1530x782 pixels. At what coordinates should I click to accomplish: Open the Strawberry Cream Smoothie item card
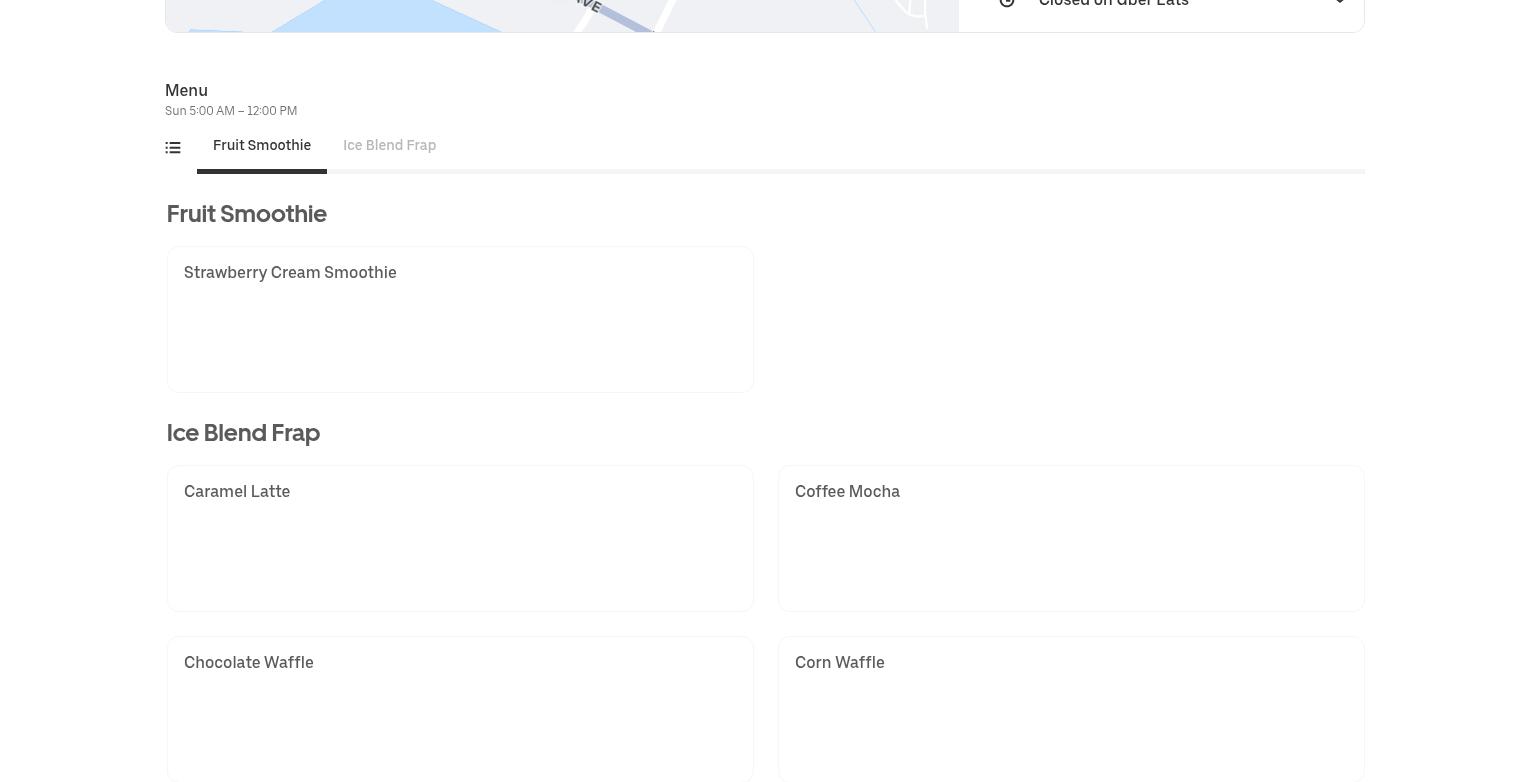(x=460, y=319)
